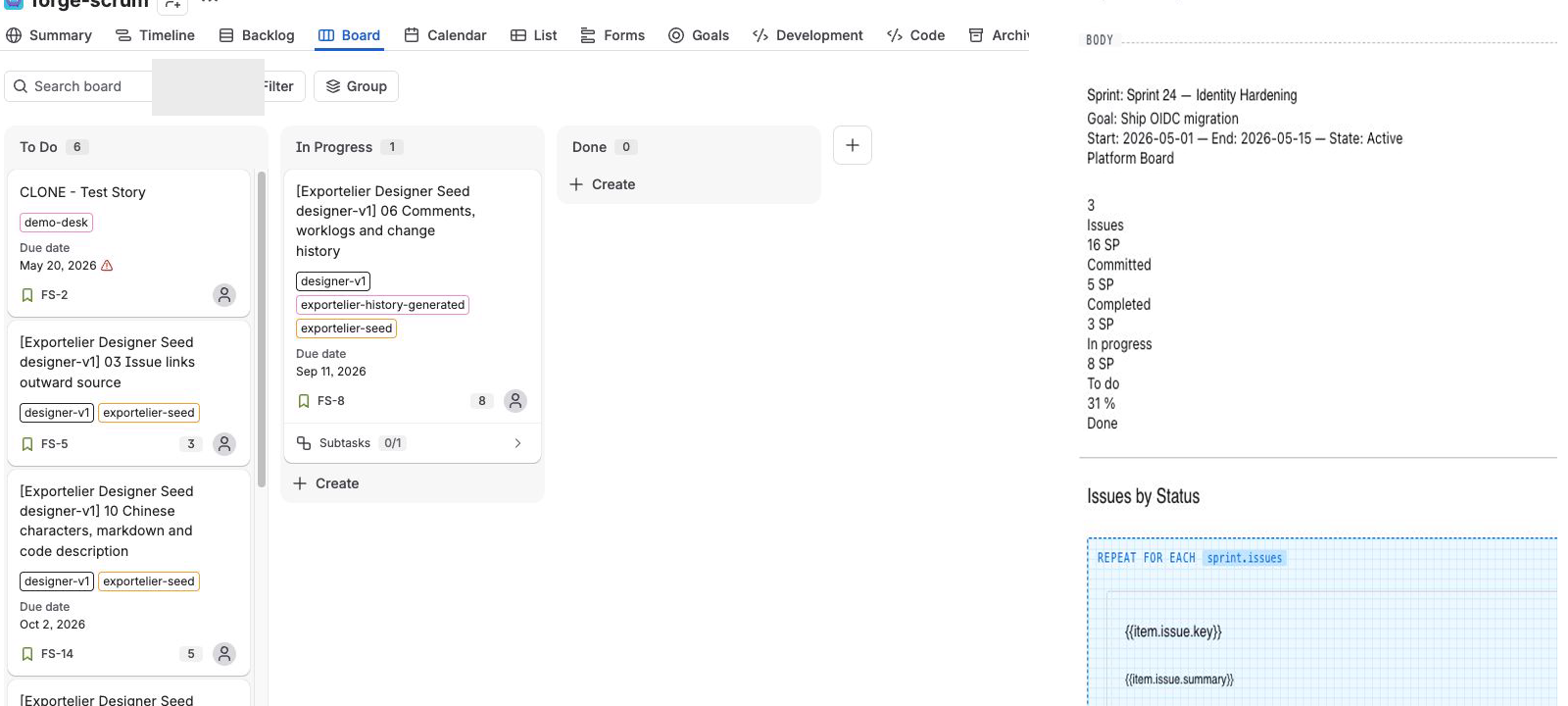1568x706 pixels.
Task: Click the Sprint 24 Identity Hardening line
Action: coord(1192,95)
